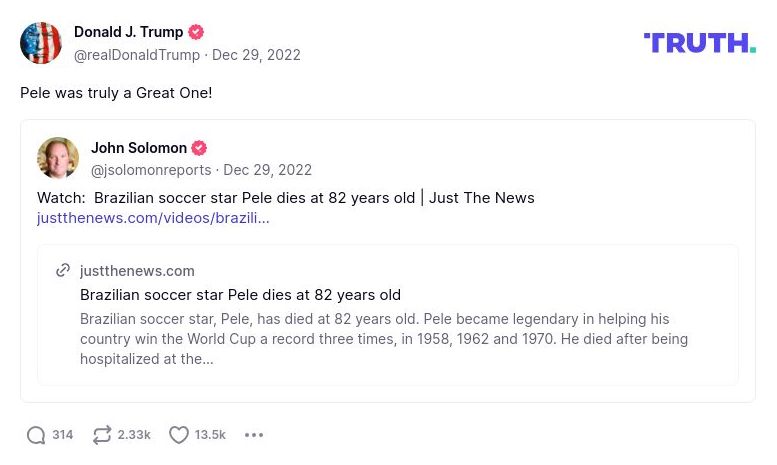The image size is (777, 465).
Task: Open Donald J. Trump's profile avatar
Action: click(x=41, y=43)
